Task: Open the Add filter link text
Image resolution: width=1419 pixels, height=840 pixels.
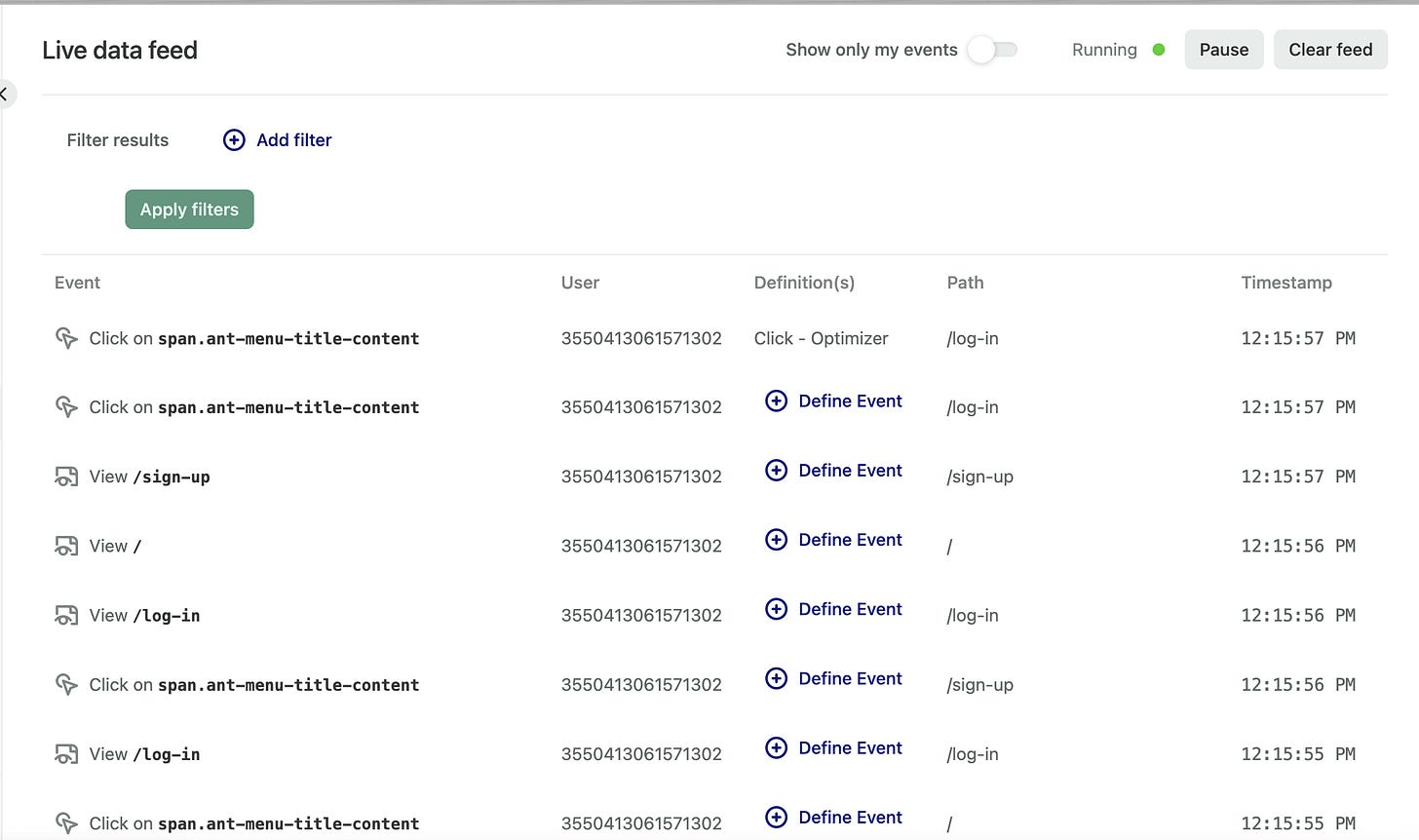Action: click(x=293, y=140)
